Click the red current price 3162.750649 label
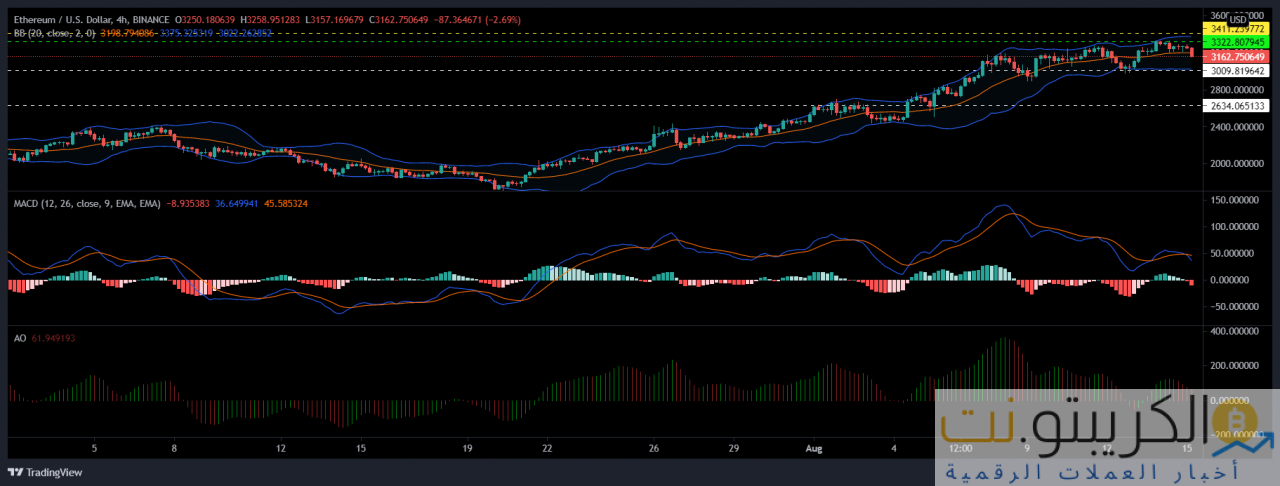The width and height of the screenshot is (1280, 486). [1238, 57]
